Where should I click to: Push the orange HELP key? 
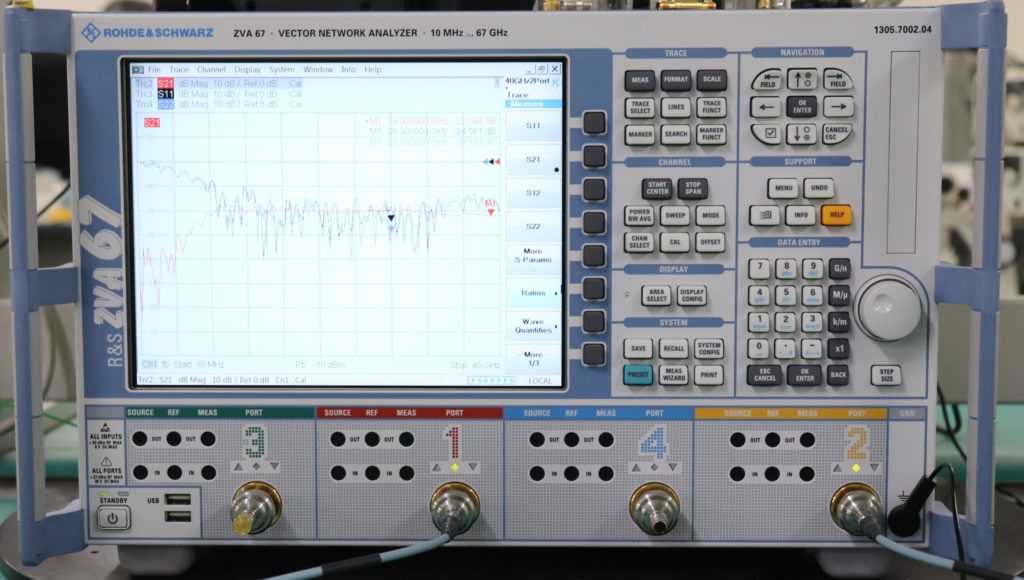click(837, 215)
